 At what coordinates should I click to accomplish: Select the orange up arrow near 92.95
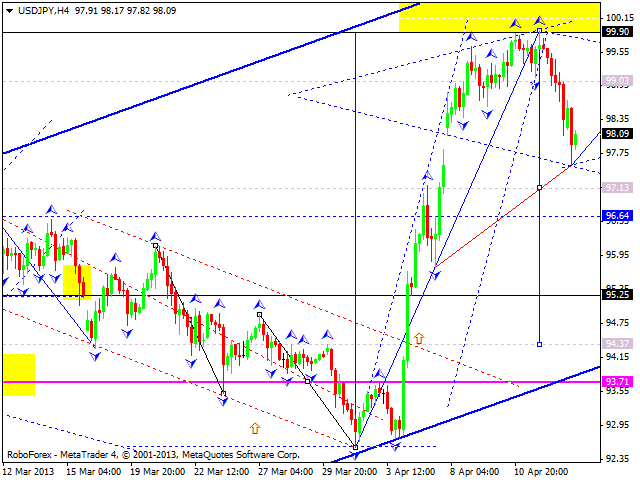[x=254, y=428]
